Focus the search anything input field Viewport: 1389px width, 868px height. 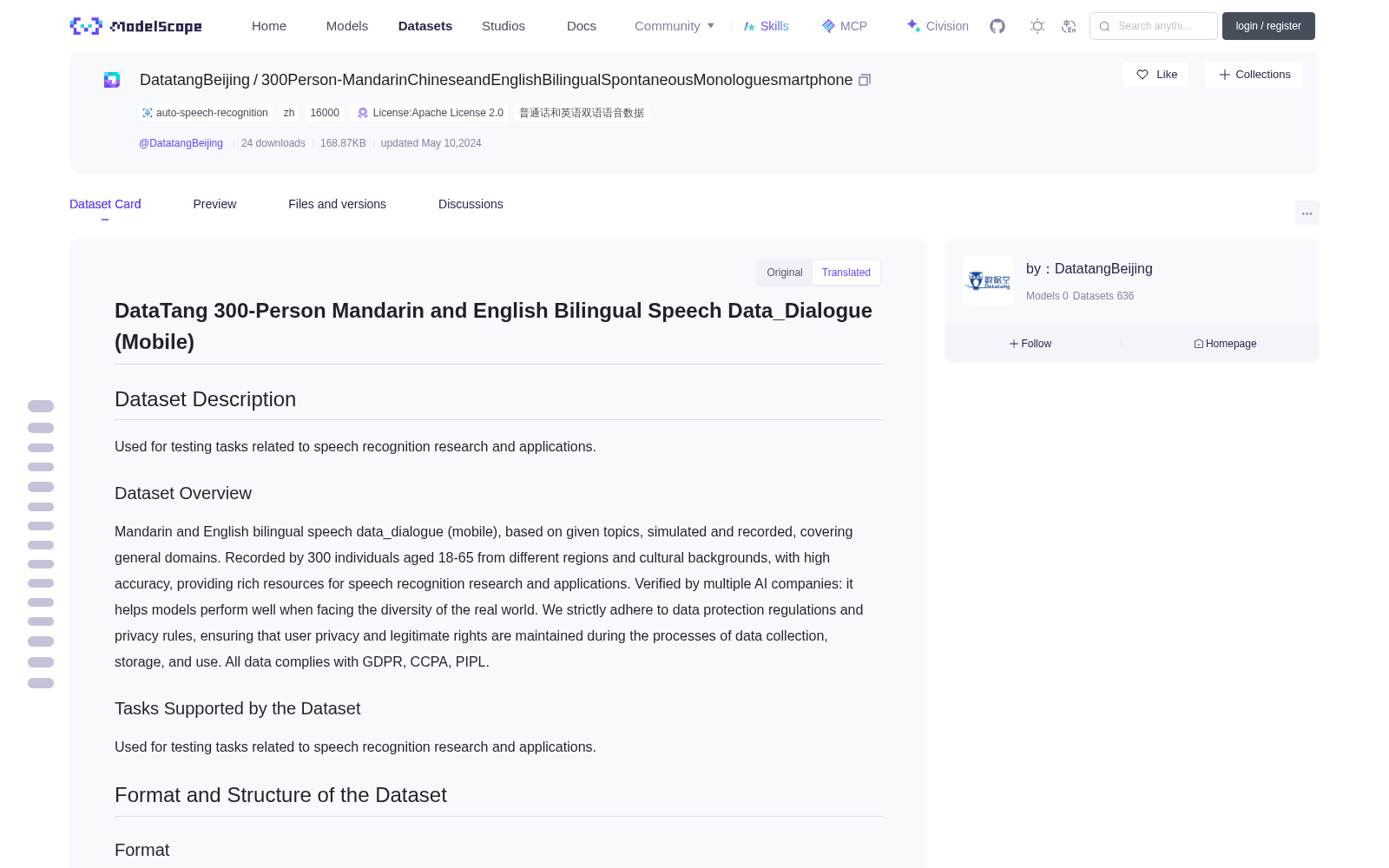click(x=1154, y=26)
